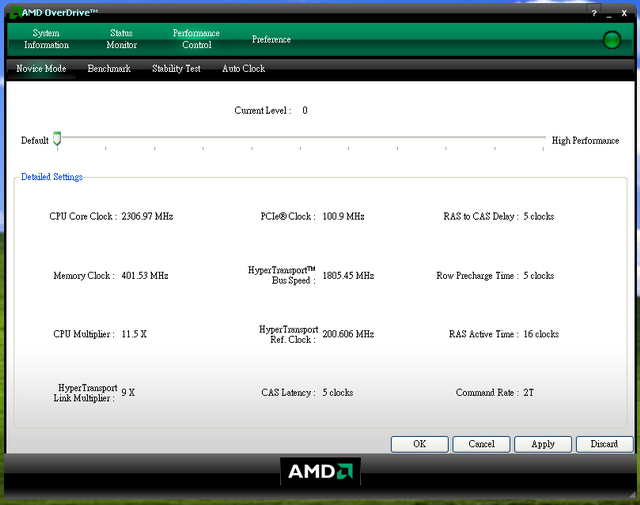The image size is (640, 505).
Task: Click the RAS to CAS Delay value
Action: point(539,216)
